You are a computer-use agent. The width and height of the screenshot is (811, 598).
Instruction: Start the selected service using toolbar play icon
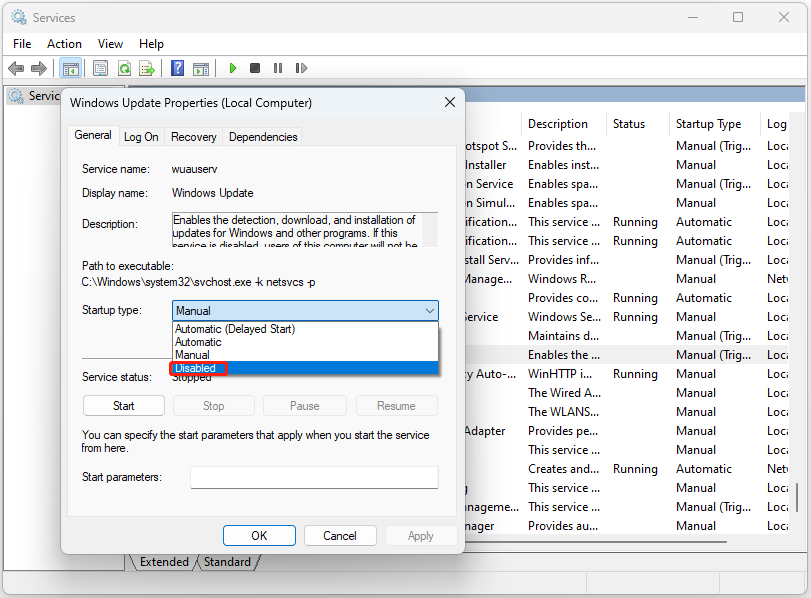point(232,68)
